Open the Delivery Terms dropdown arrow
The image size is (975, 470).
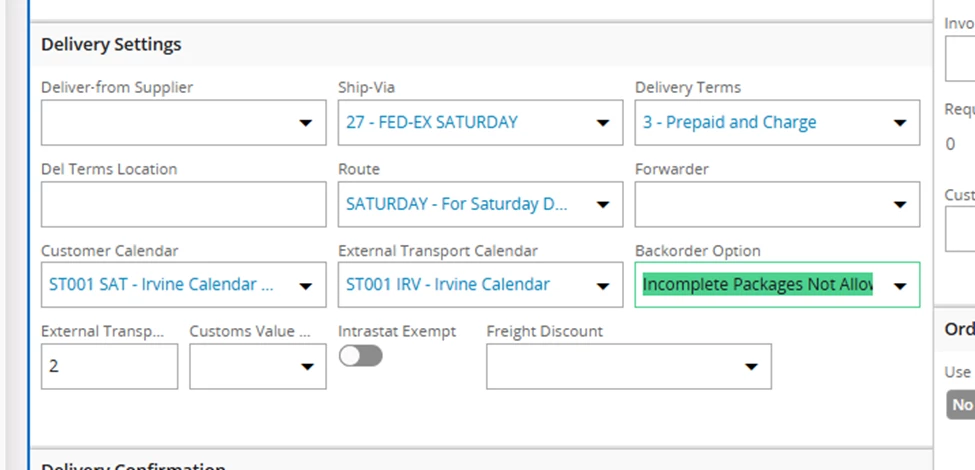point(899,123)
